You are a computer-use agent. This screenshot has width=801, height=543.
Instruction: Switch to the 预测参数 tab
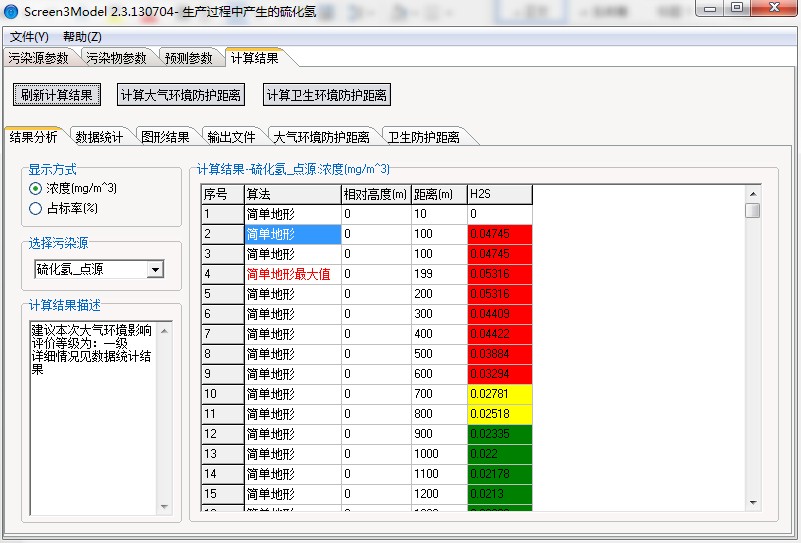tap(189, 58)
